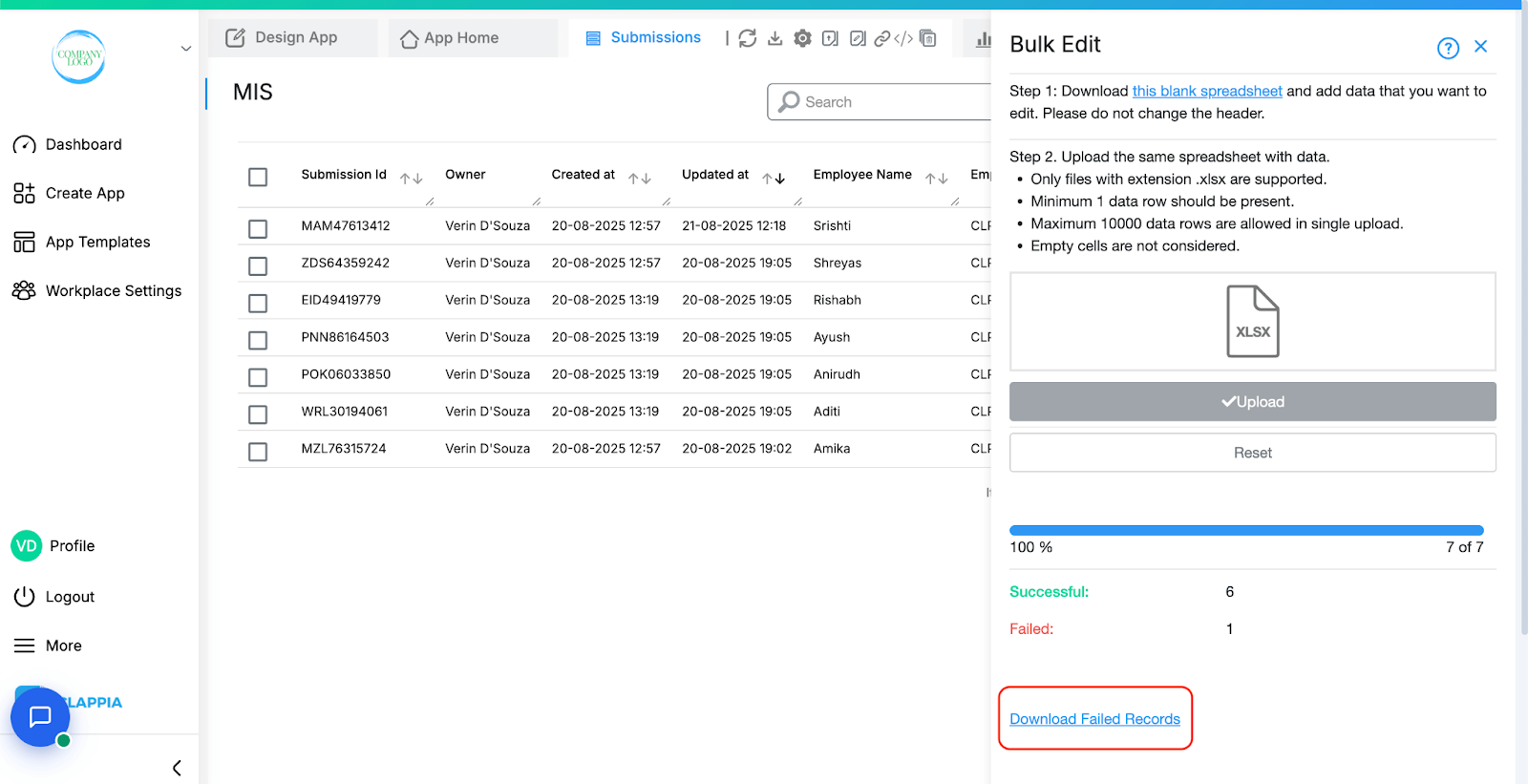1528x784 pixels.
Task: Click the employee name Amika
Action: 832,449
